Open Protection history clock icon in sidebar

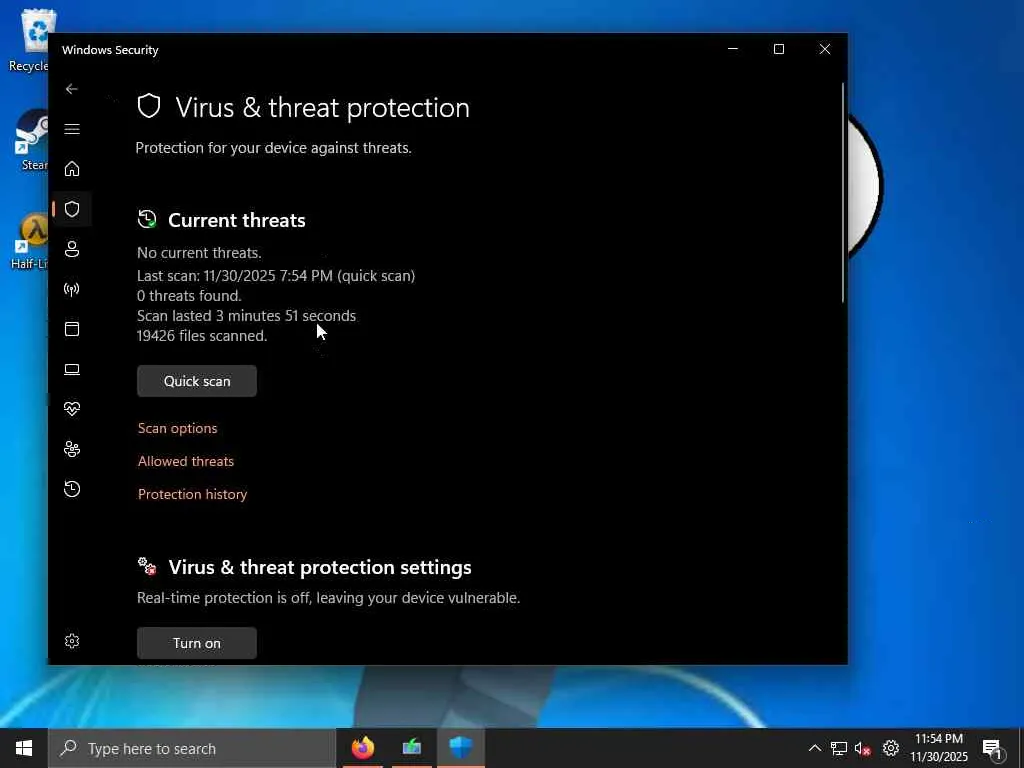72,489
